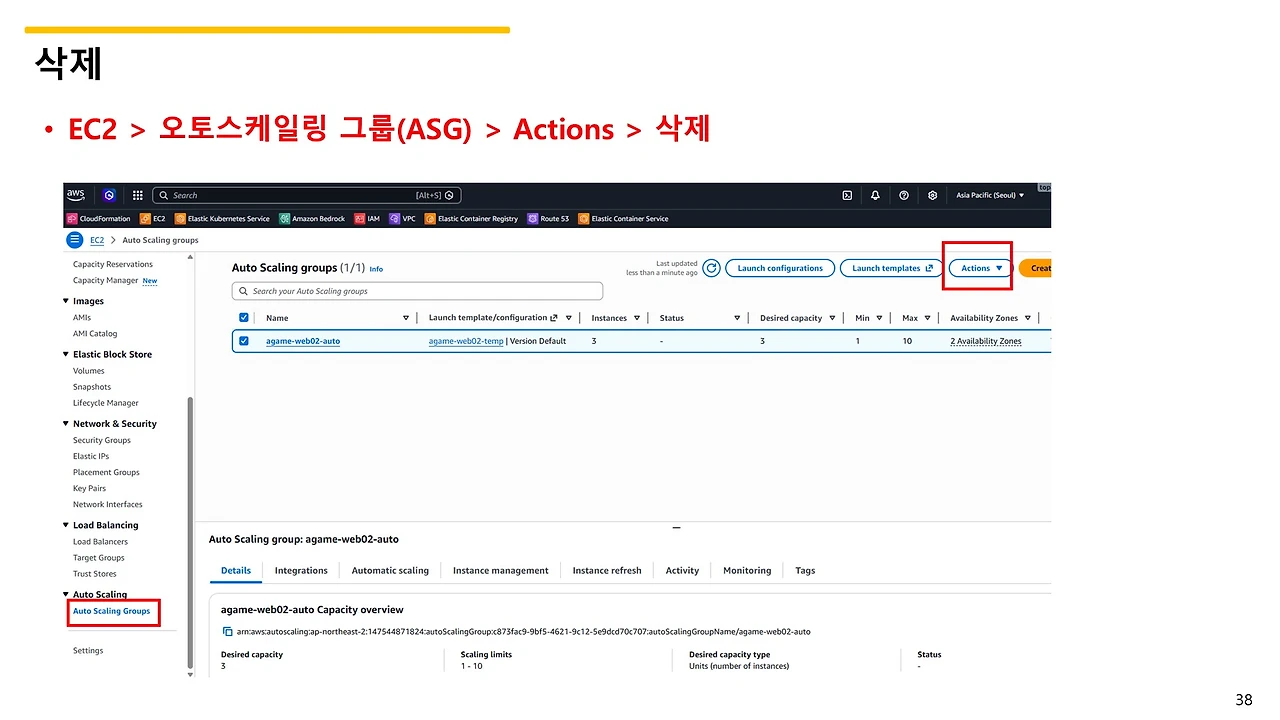
Task: Open Key Pairs in sidebar
Action: [89, 489]
